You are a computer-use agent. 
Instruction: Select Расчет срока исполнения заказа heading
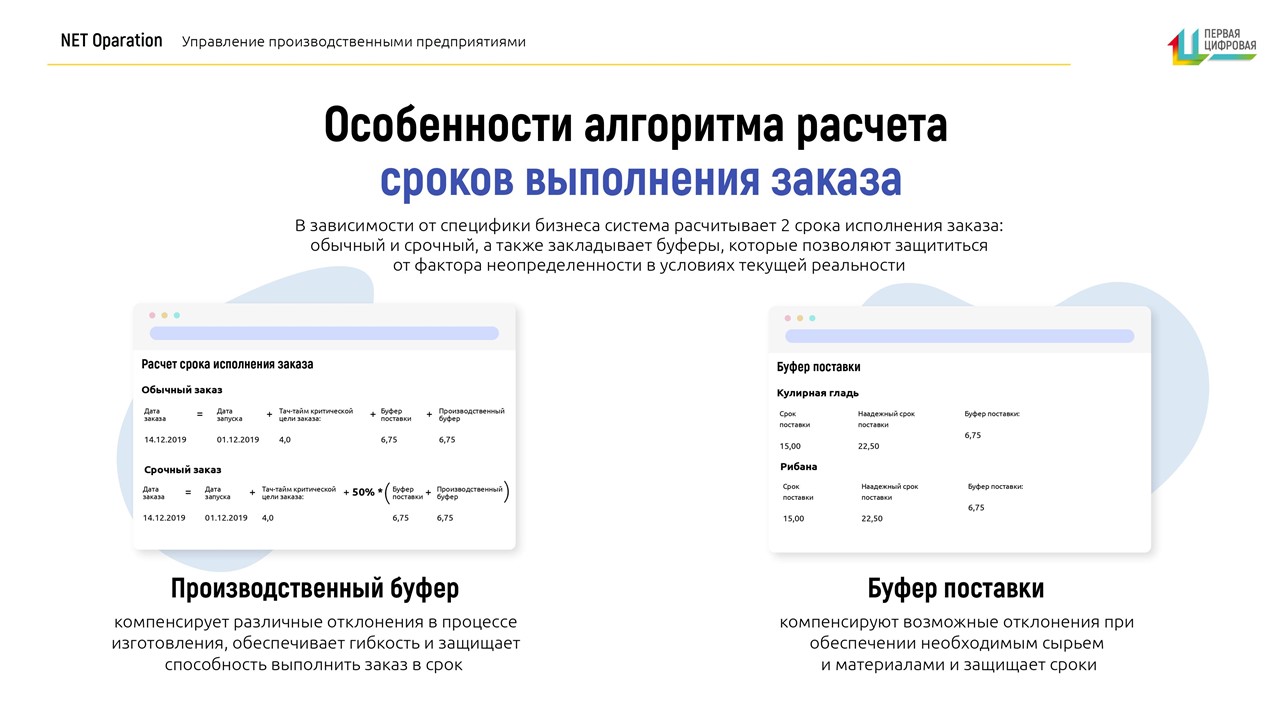pyautogui.click(x=227, y=364)
